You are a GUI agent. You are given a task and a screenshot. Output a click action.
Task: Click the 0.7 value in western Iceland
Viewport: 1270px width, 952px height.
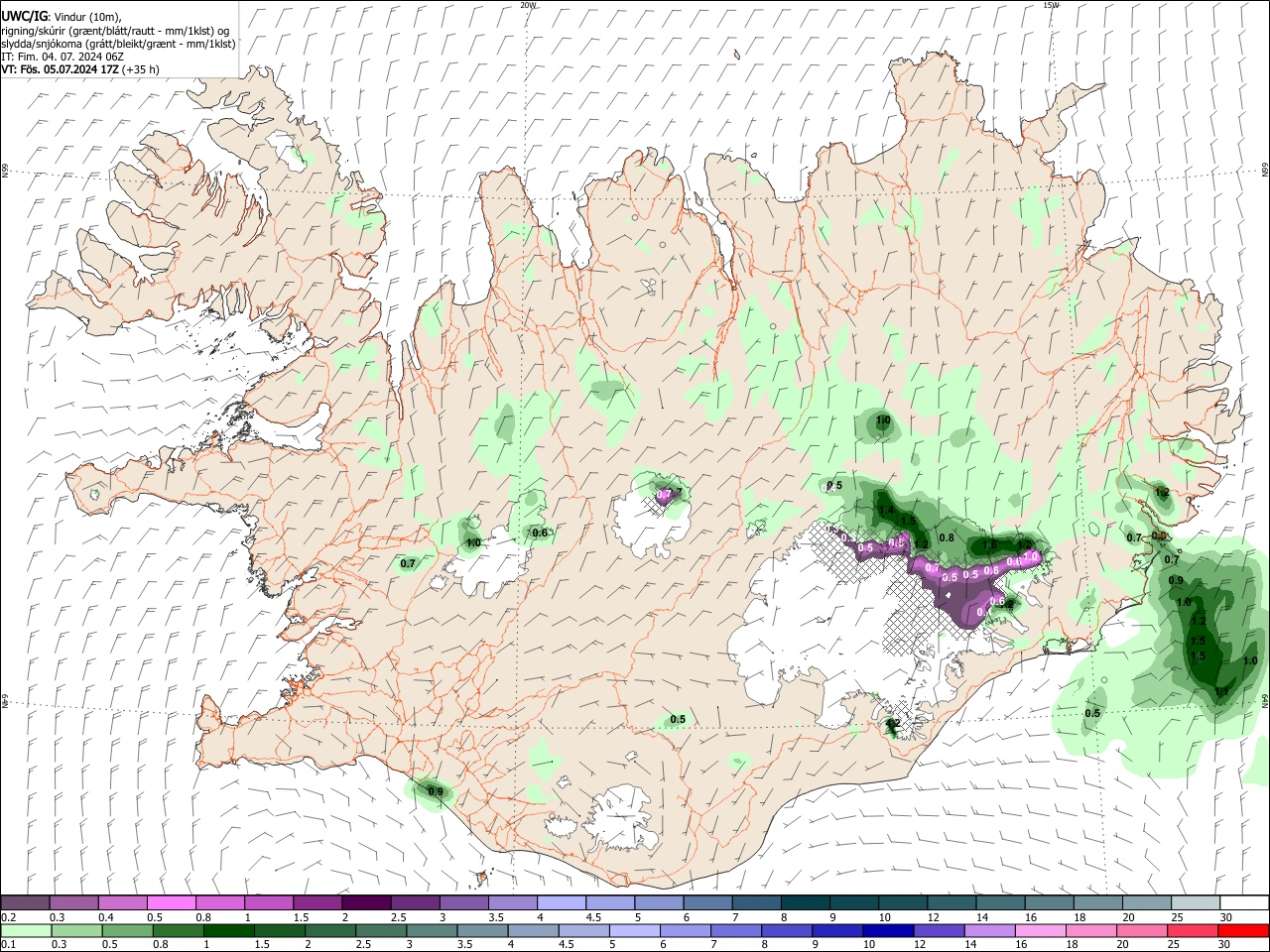pos(408,563)
